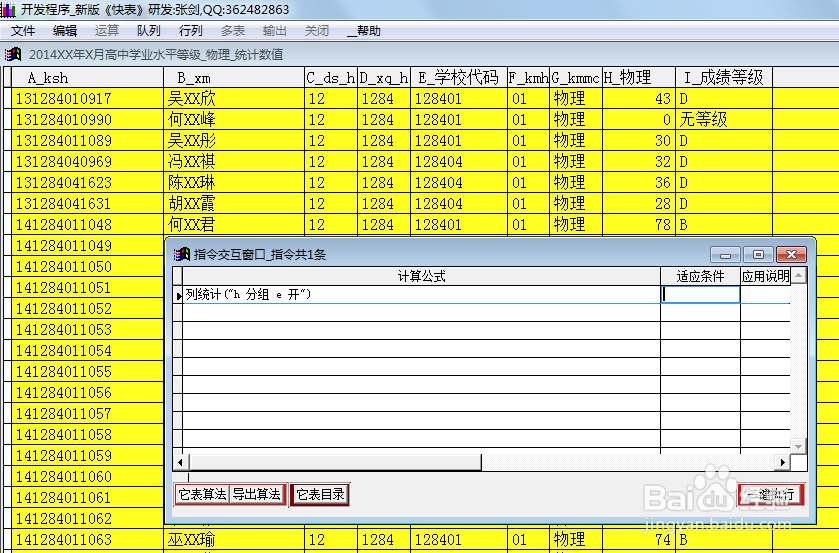
Task: Click the dialog horizontal scrollbar thumb
Action: [x=335, y=462]
